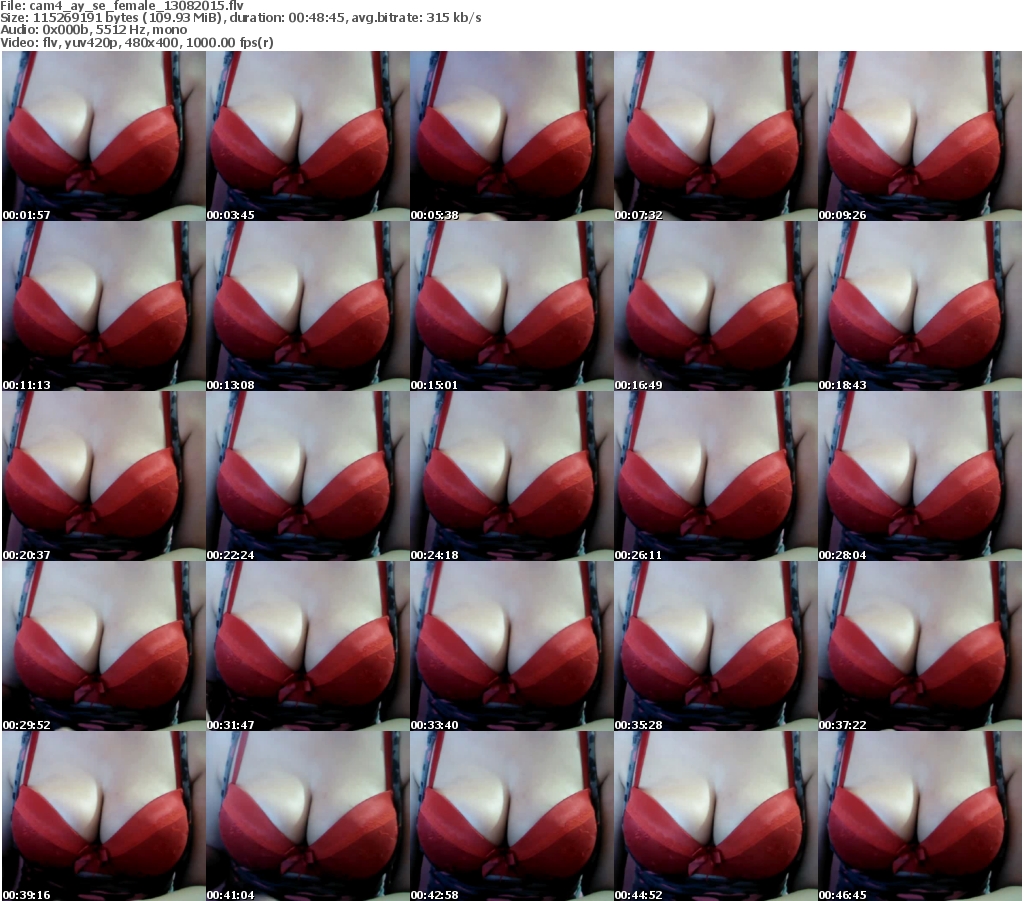Select the thumbnail stamped 00:09:26

tap(920, 136)
